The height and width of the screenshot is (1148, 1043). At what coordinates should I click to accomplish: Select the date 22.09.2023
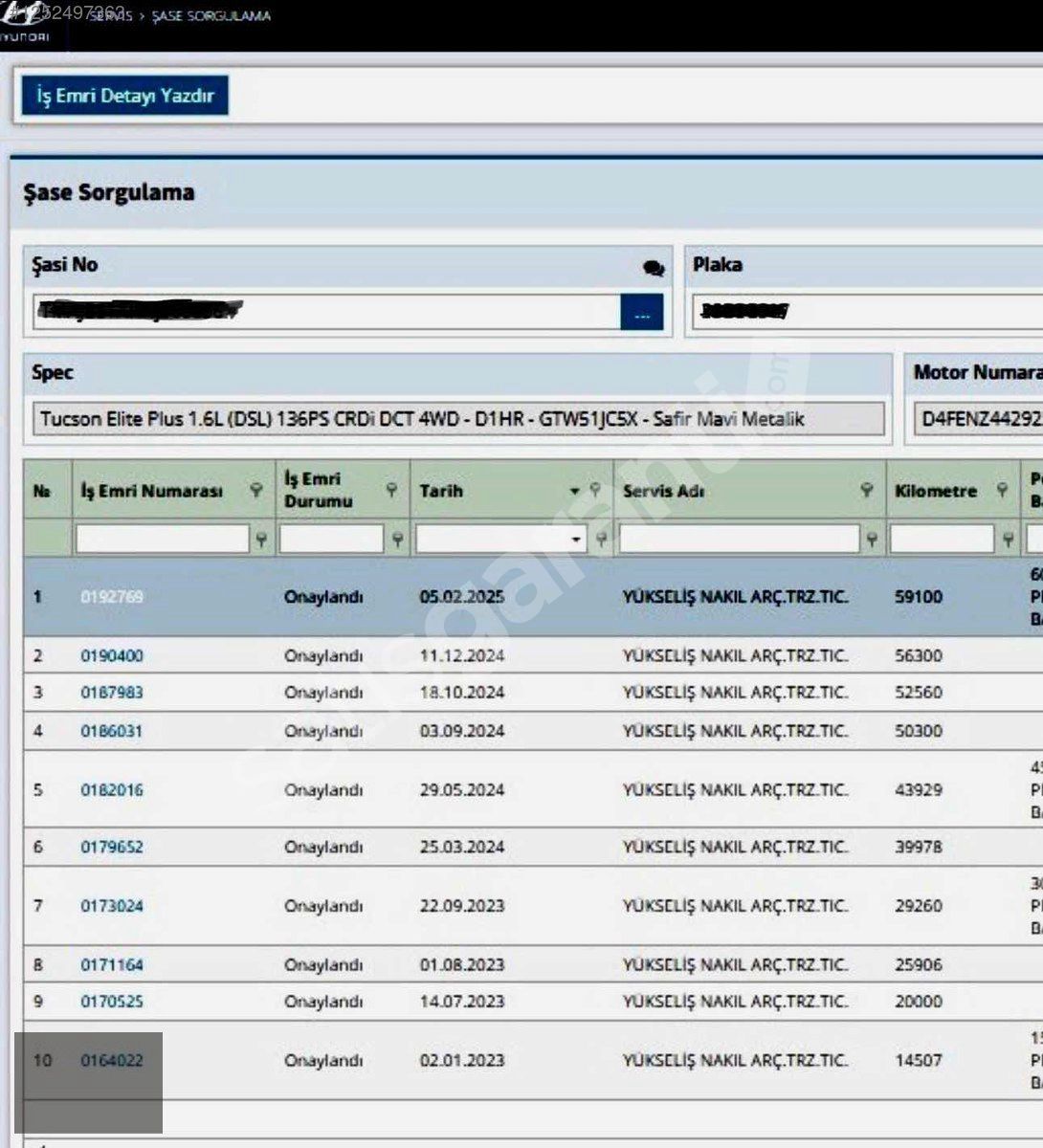[x=462, y=906]
